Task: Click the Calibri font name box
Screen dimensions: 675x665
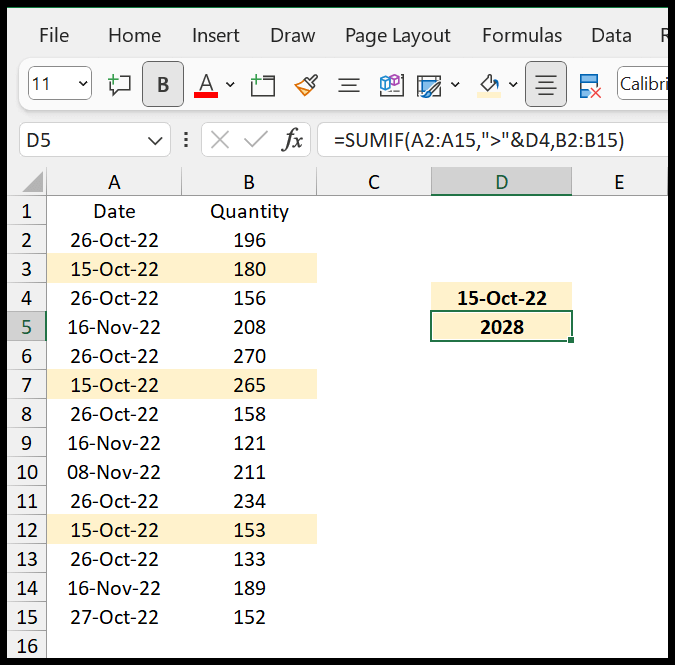Action: [x=643, y=84]
